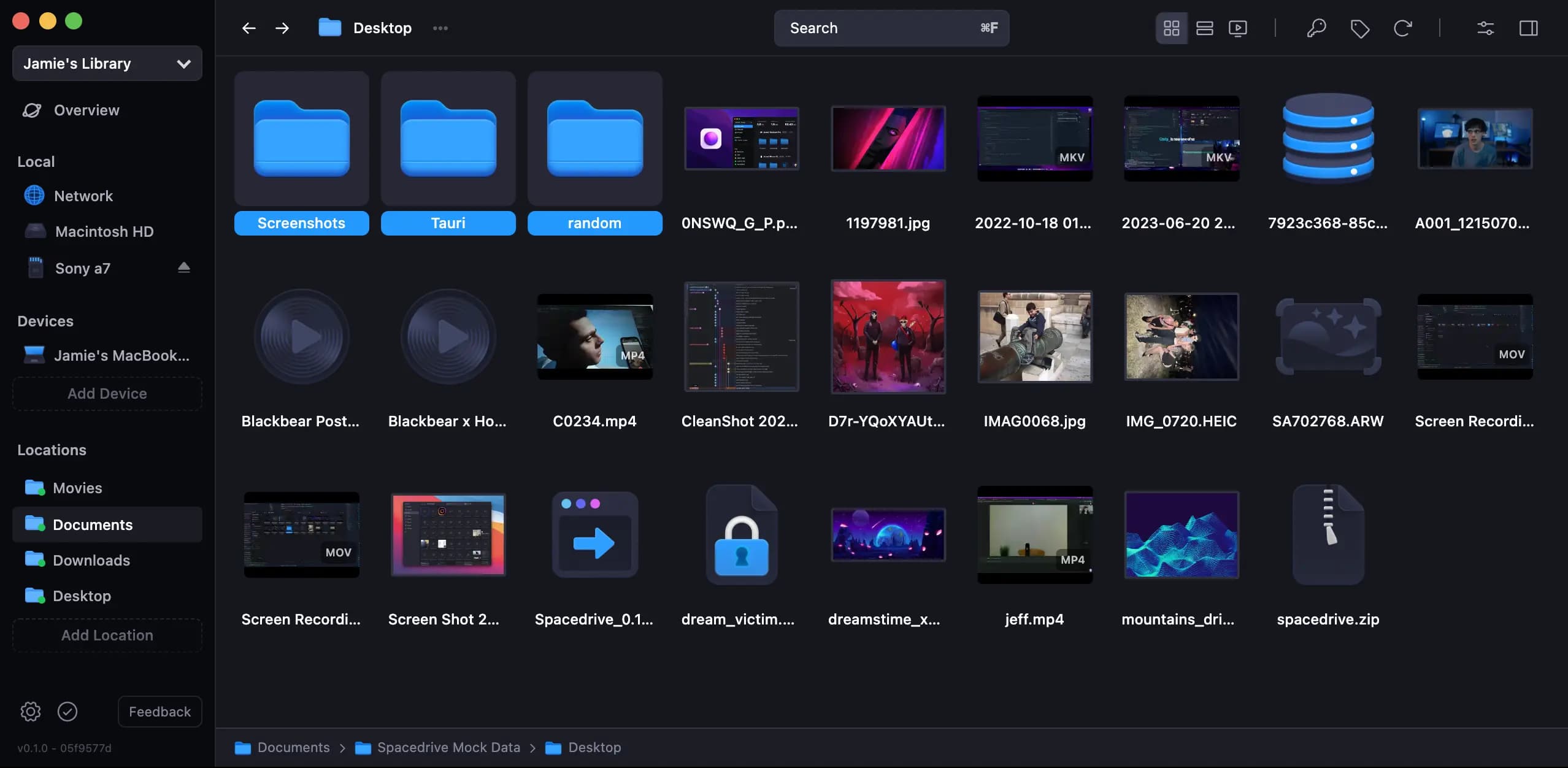This screenshot has height=768, width=1568.
Task: Open the key manager icon
Action: (1316, 28)
